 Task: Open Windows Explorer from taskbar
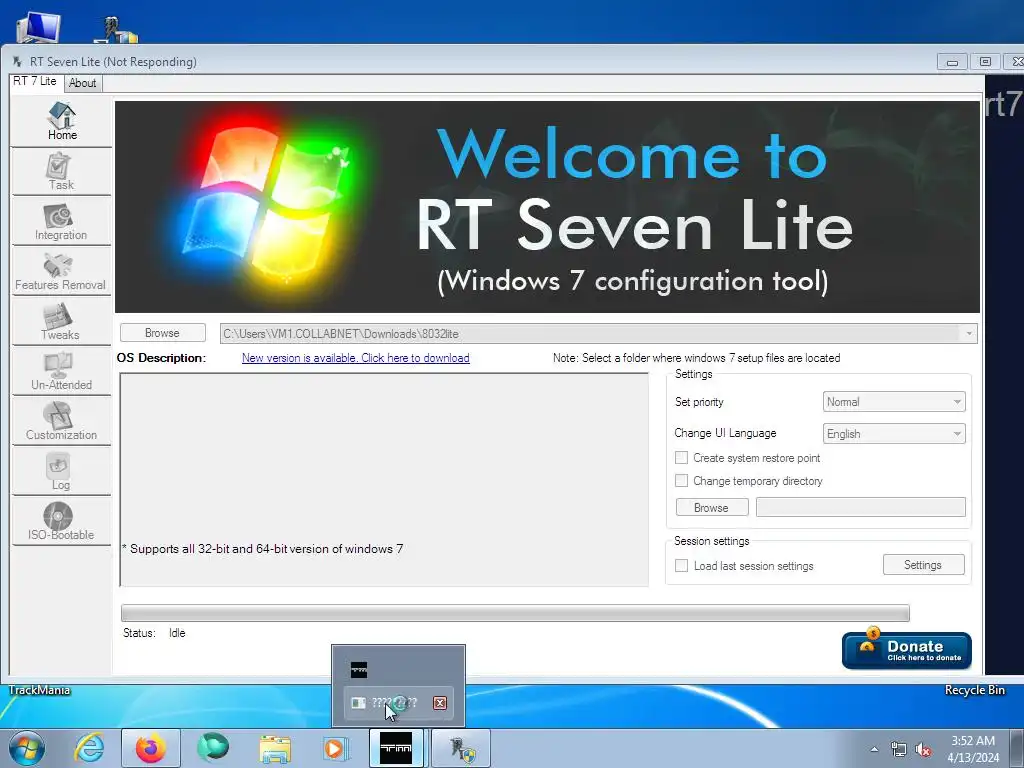click(x=275, y=748)
